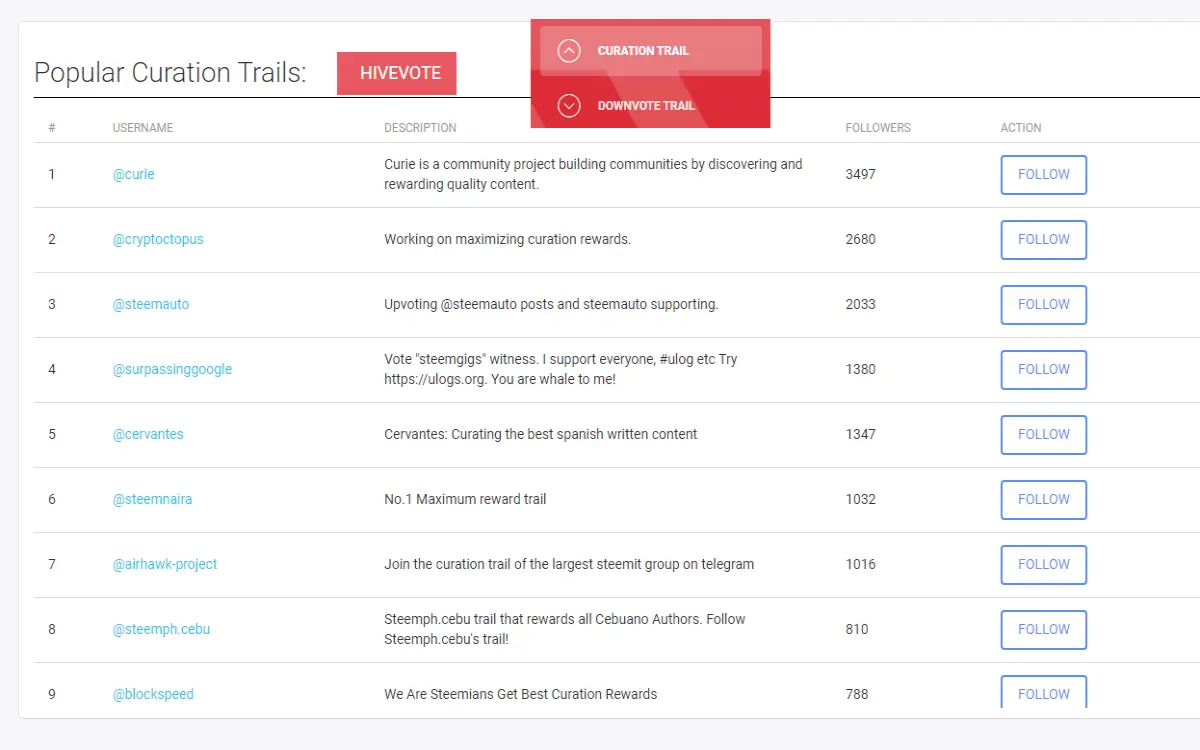This screenshot has height=750, width=1200.
Task: Click 'We Are Steemians' description
Action: 521,694
